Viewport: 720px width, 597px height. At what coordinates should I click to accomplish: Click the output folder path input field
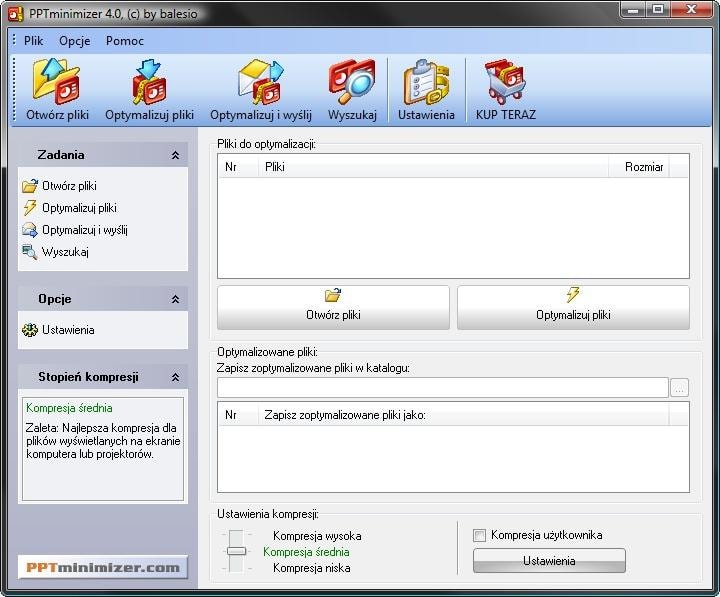(443, 388)
